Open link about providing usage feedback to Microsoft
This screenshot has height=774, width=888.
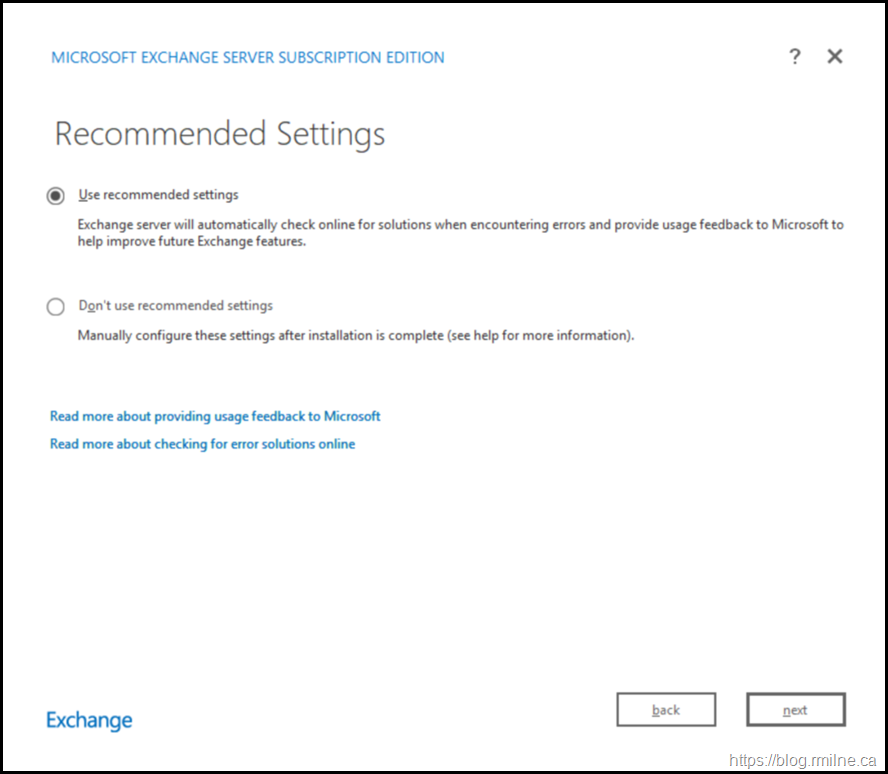(x=215, y=416)
